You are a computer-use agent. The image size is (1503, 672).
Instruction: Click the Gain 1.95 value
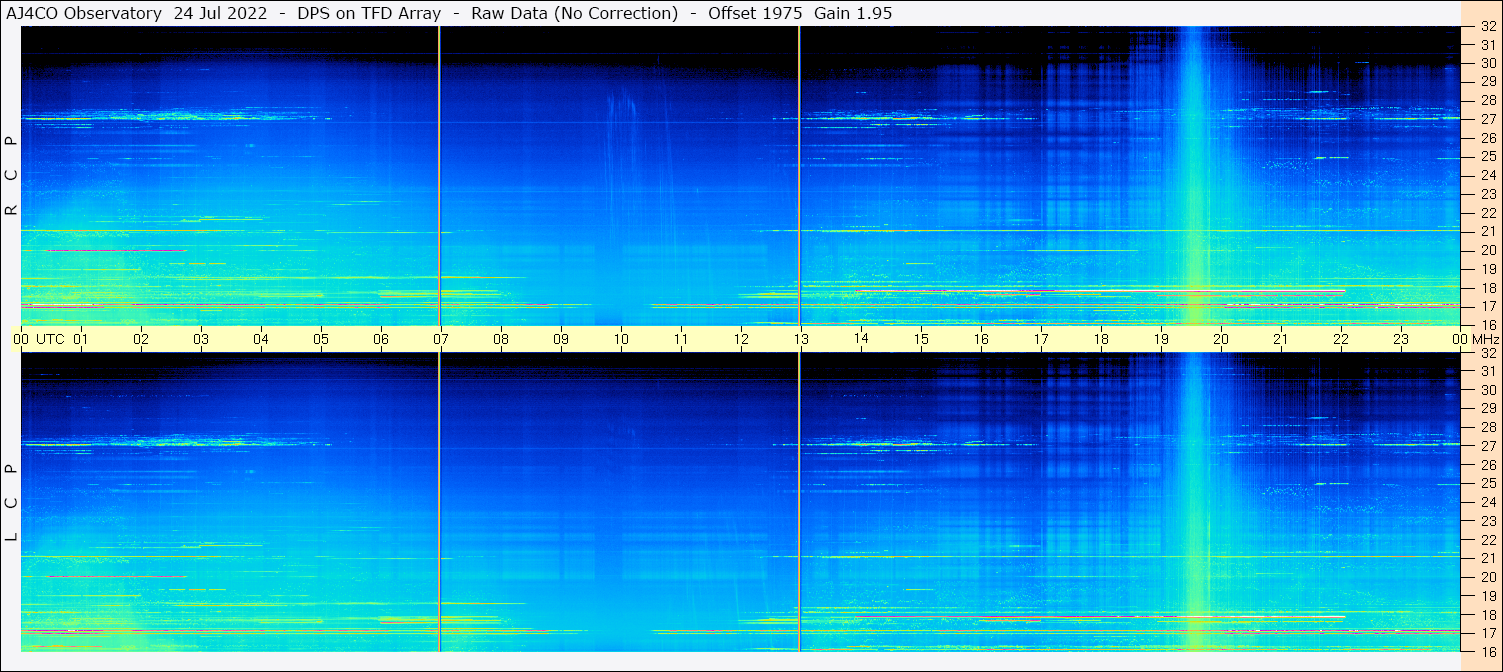coord(853,13)
